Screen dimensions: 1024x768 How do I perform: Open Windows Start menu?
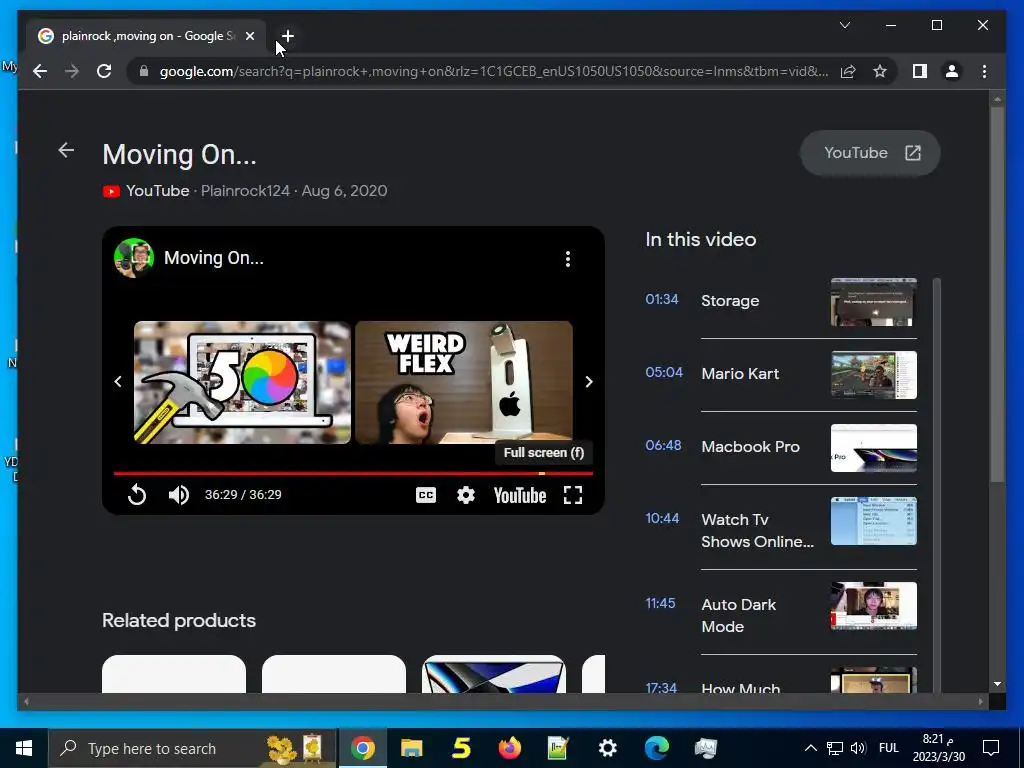coord(24,748)
